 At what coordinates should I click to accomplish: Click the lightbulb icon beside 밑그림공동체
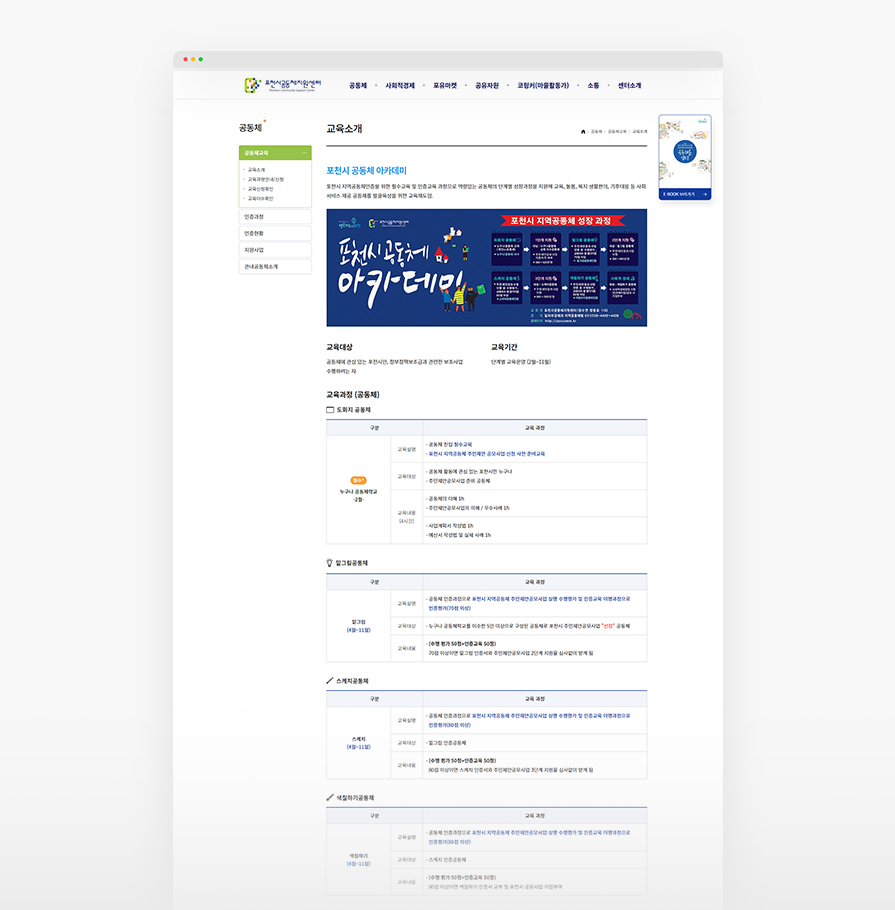(330, 563)
